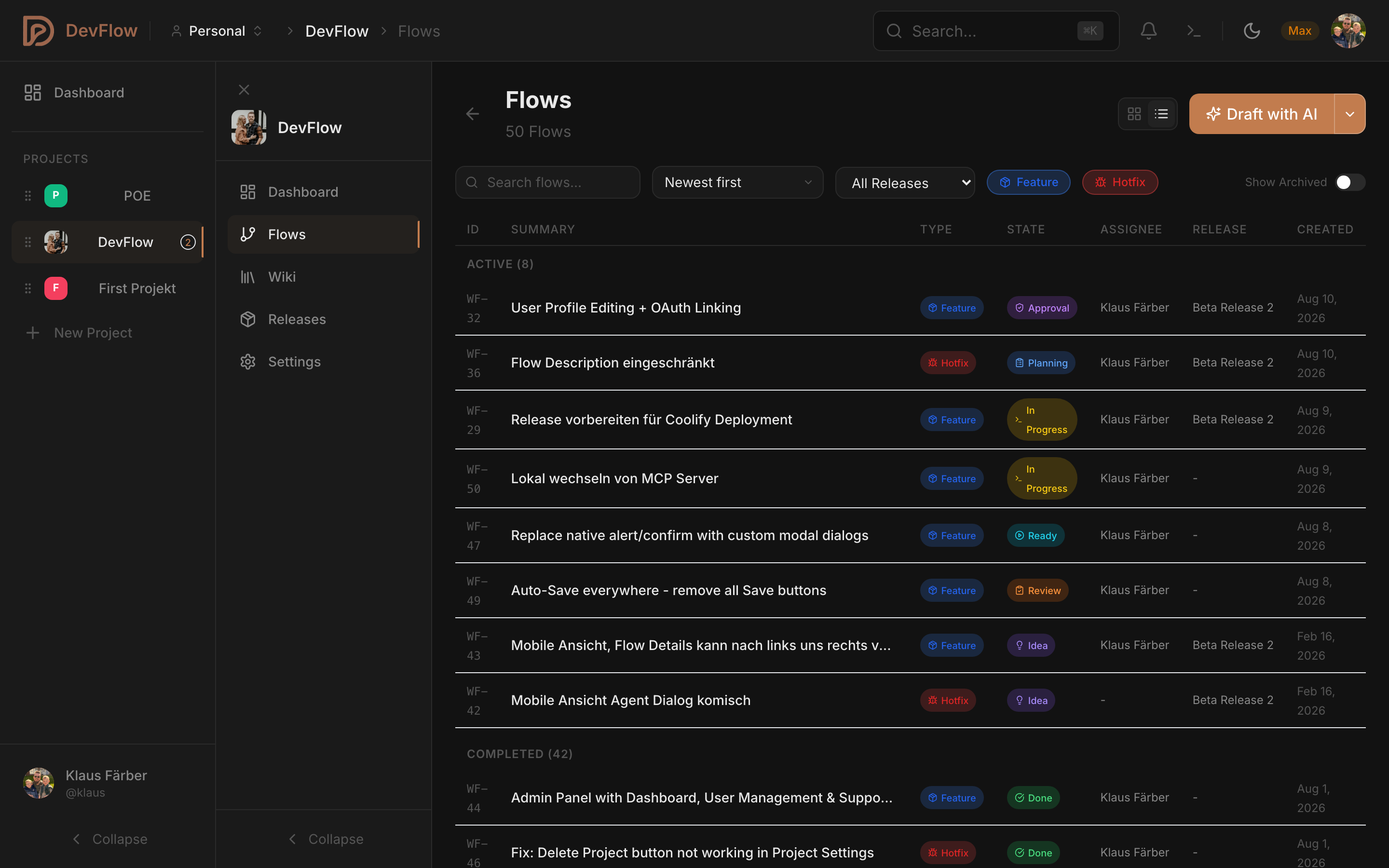Open flow User Profile Editing + OAuth Linking
The height and width of the screenshot is (868, 1389).
click(x=910, y=308)
